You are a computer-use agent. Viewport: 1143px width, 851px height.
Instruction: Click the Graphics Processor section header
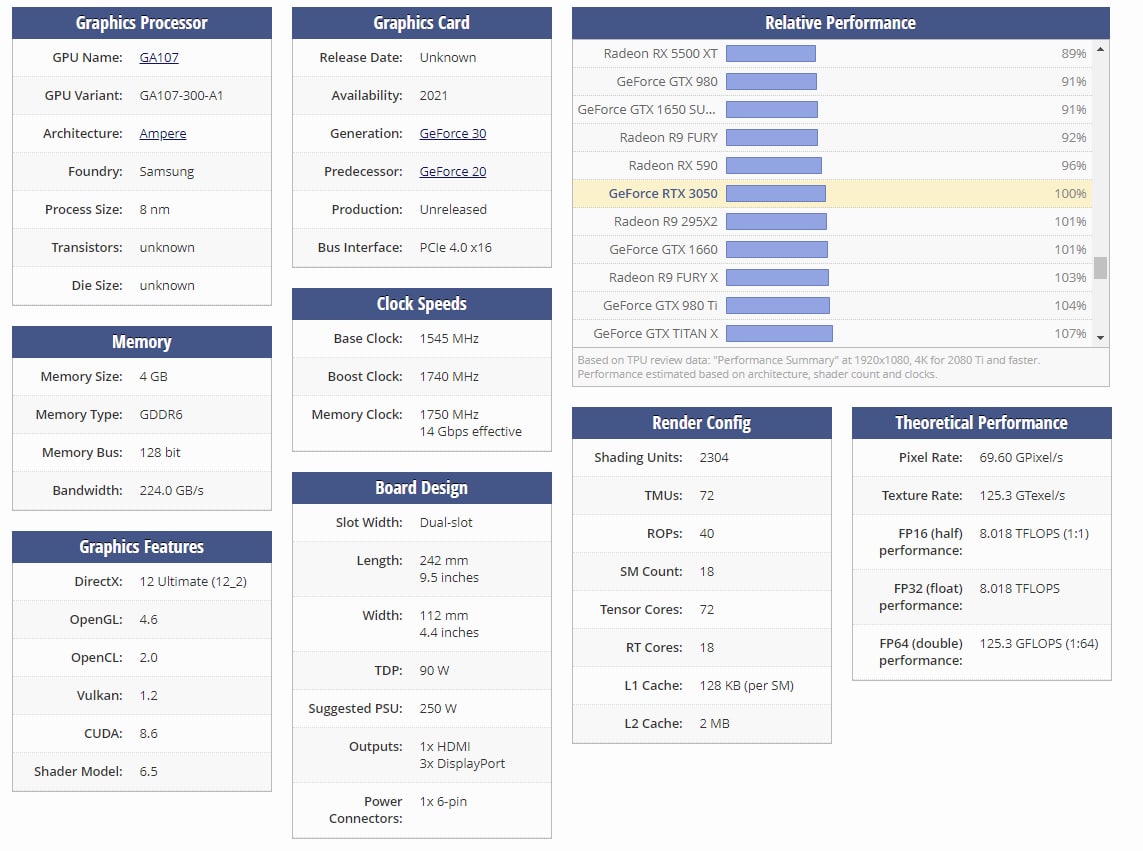[x=142, y=23]
